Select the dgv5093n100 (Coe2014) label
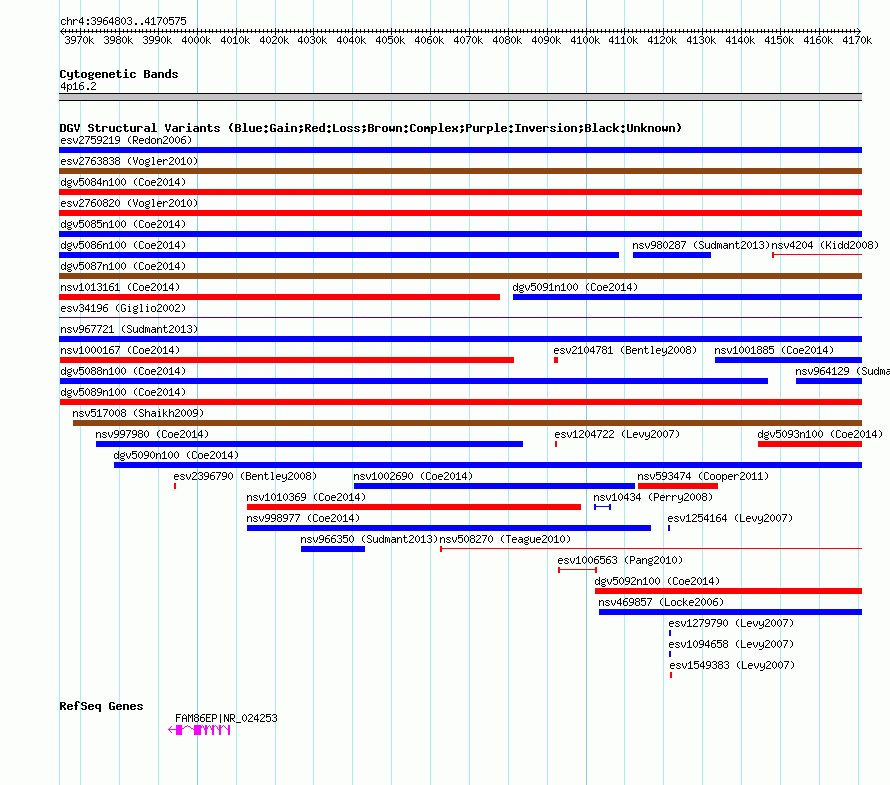Viewport: 890px width, 785px height. coord(820,434)
